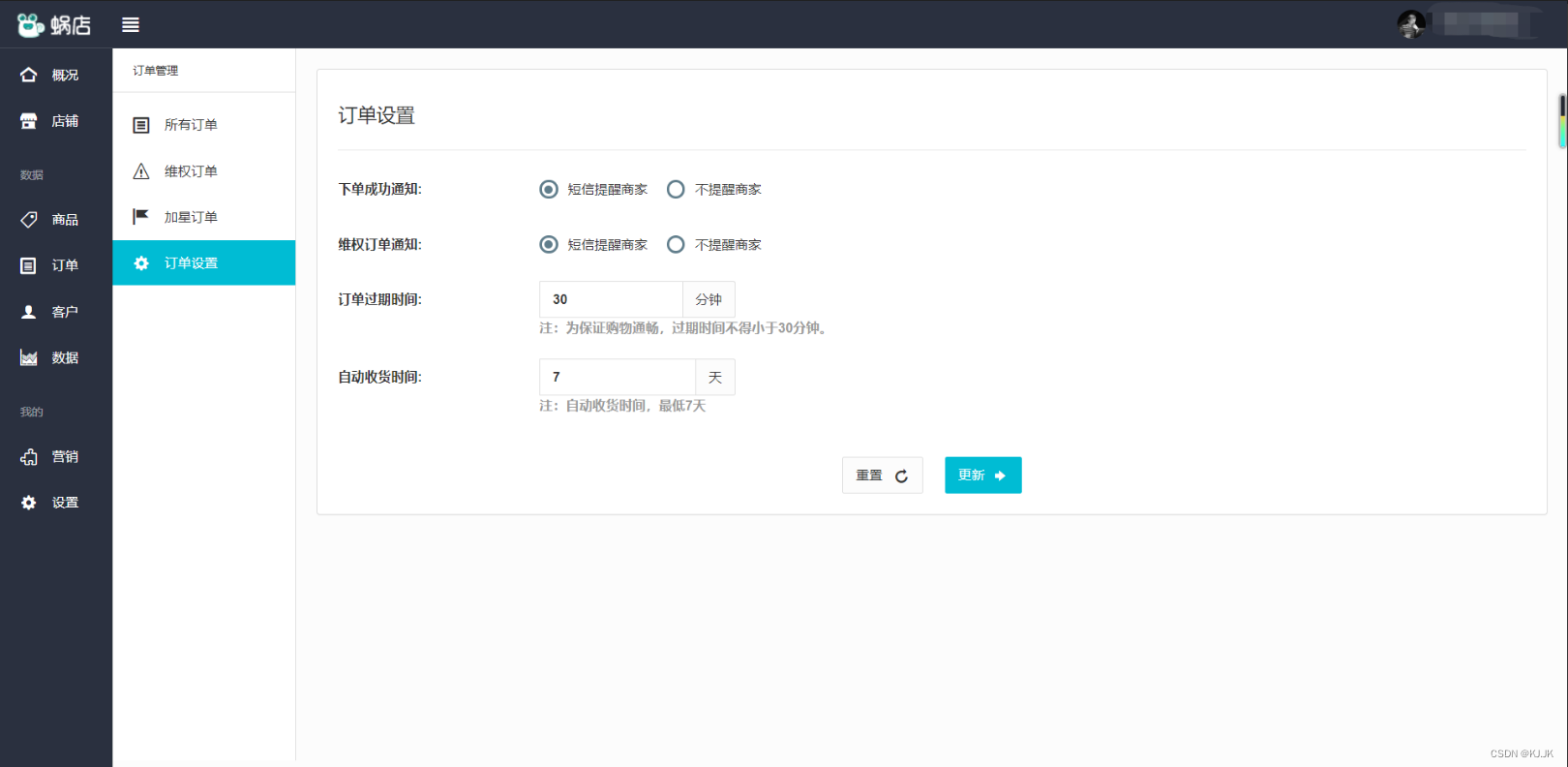Open 店铺 menu item
Screen dimensions: 1568x767
[56, 121]
